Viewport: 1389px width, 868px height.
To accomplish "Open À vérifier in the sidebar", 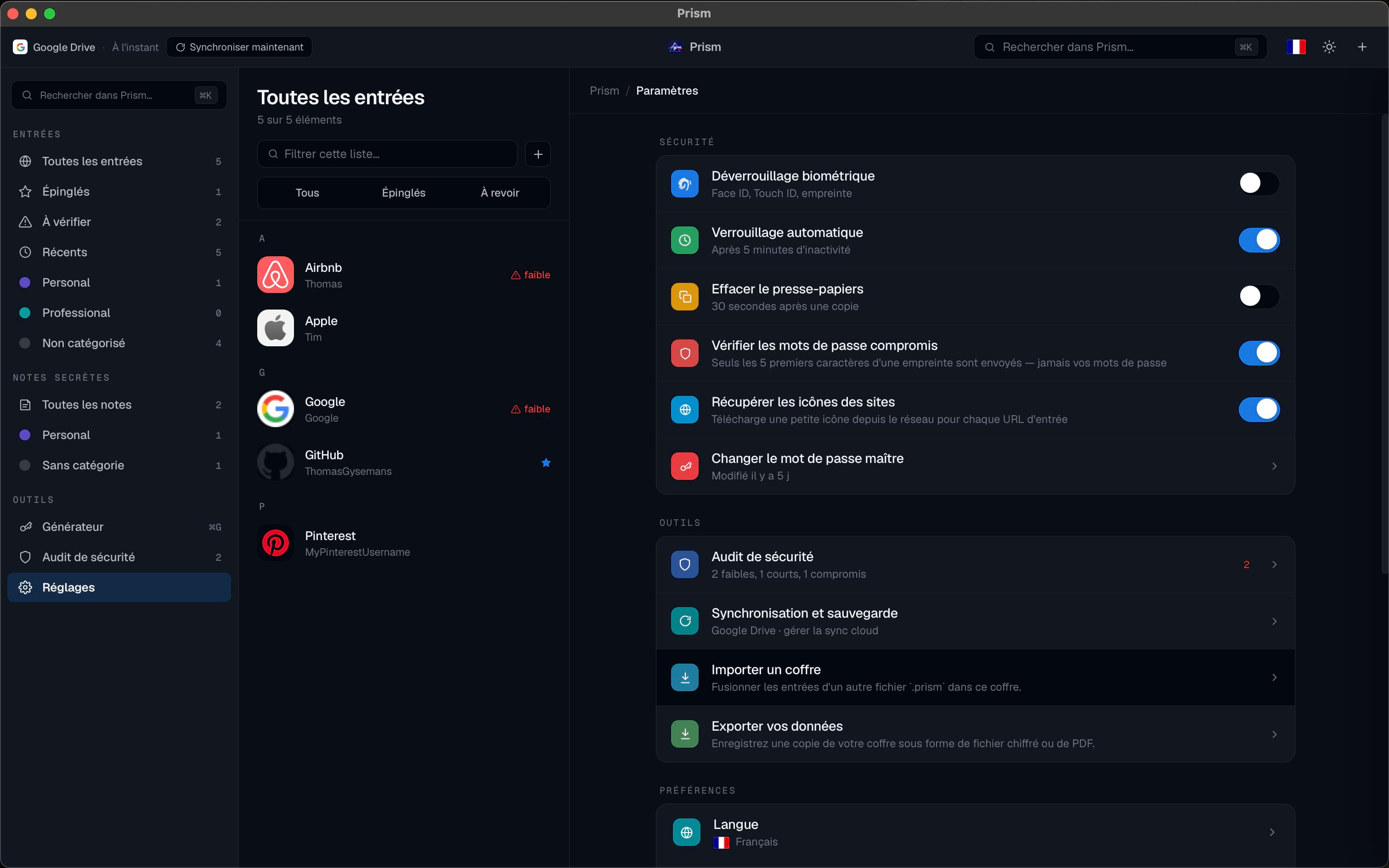I will (x=119, y=221).
